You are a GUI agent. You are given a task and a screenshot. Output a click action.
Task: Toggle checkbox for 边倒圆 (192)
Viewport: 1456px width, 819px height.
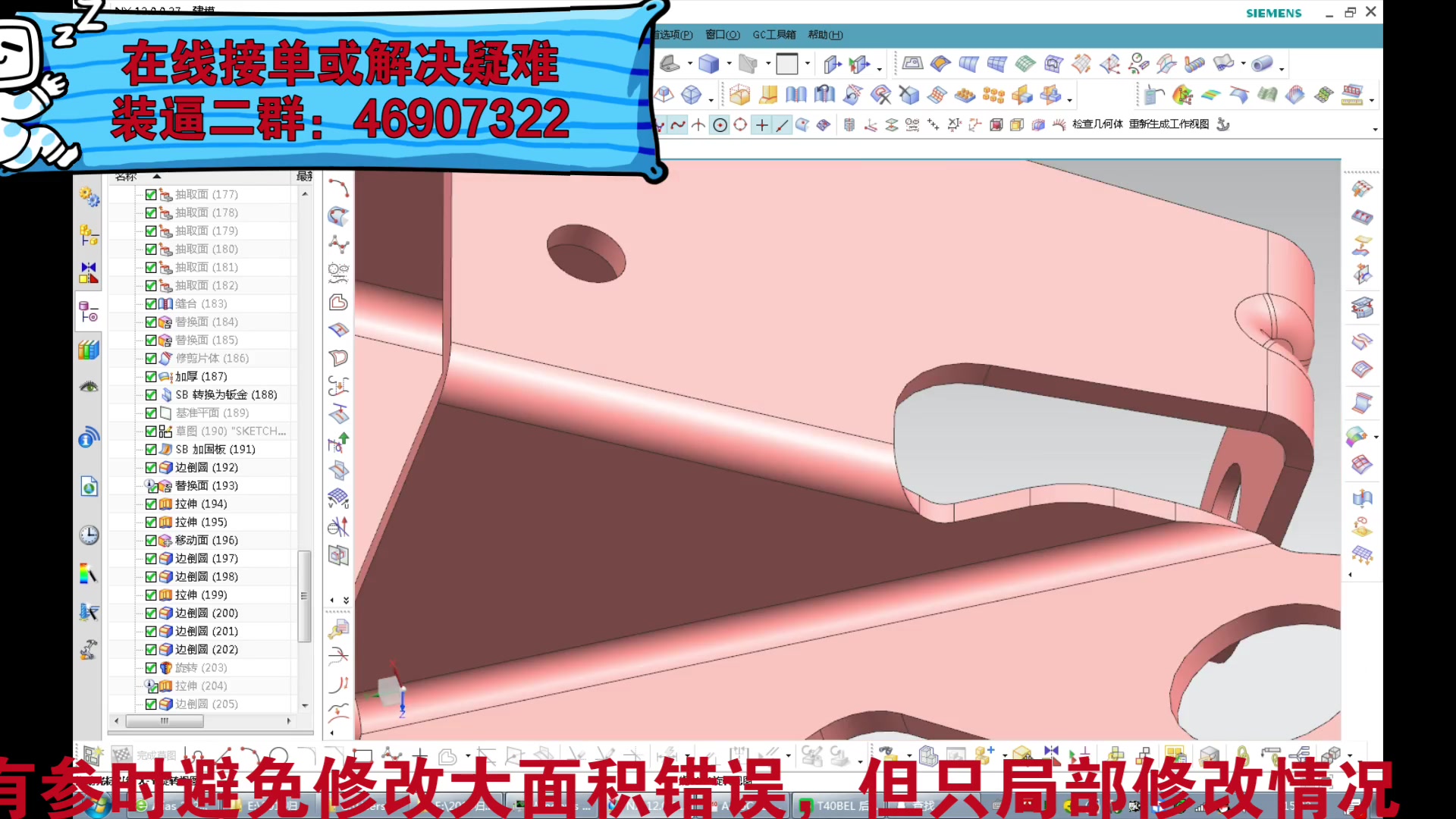click(x=151, y=468)
